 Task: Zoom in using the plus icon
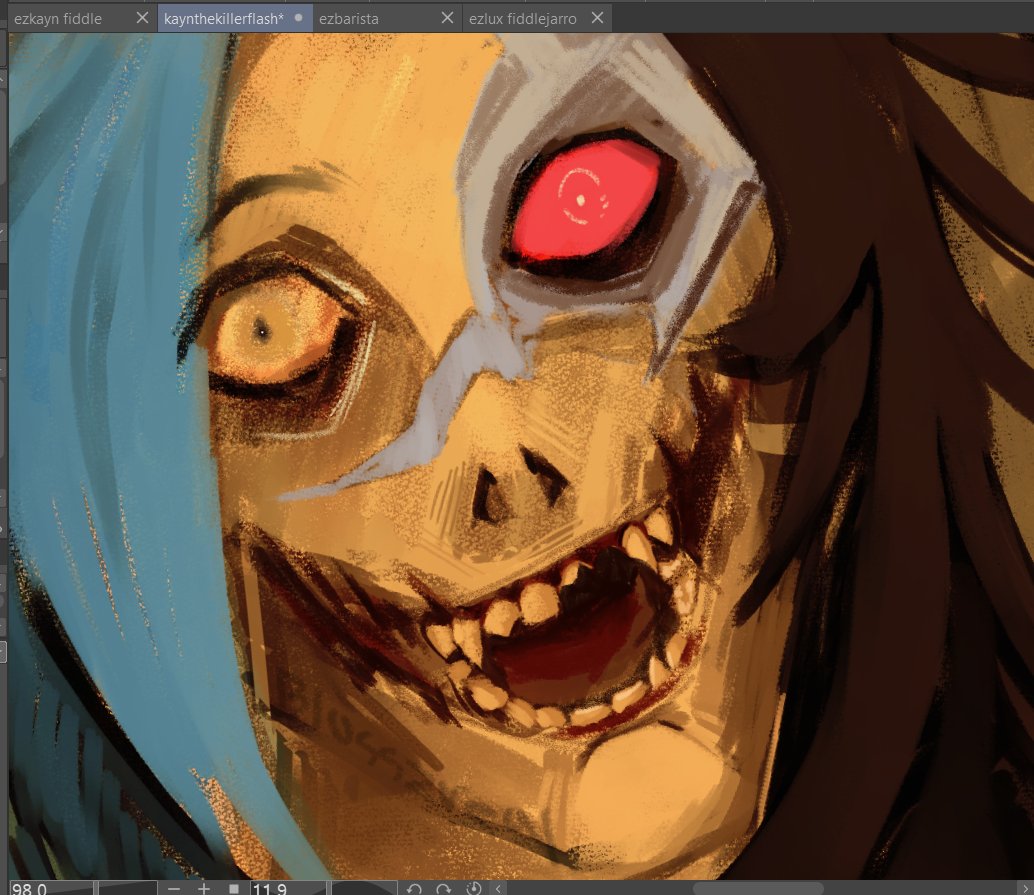(x=203, y=888)
